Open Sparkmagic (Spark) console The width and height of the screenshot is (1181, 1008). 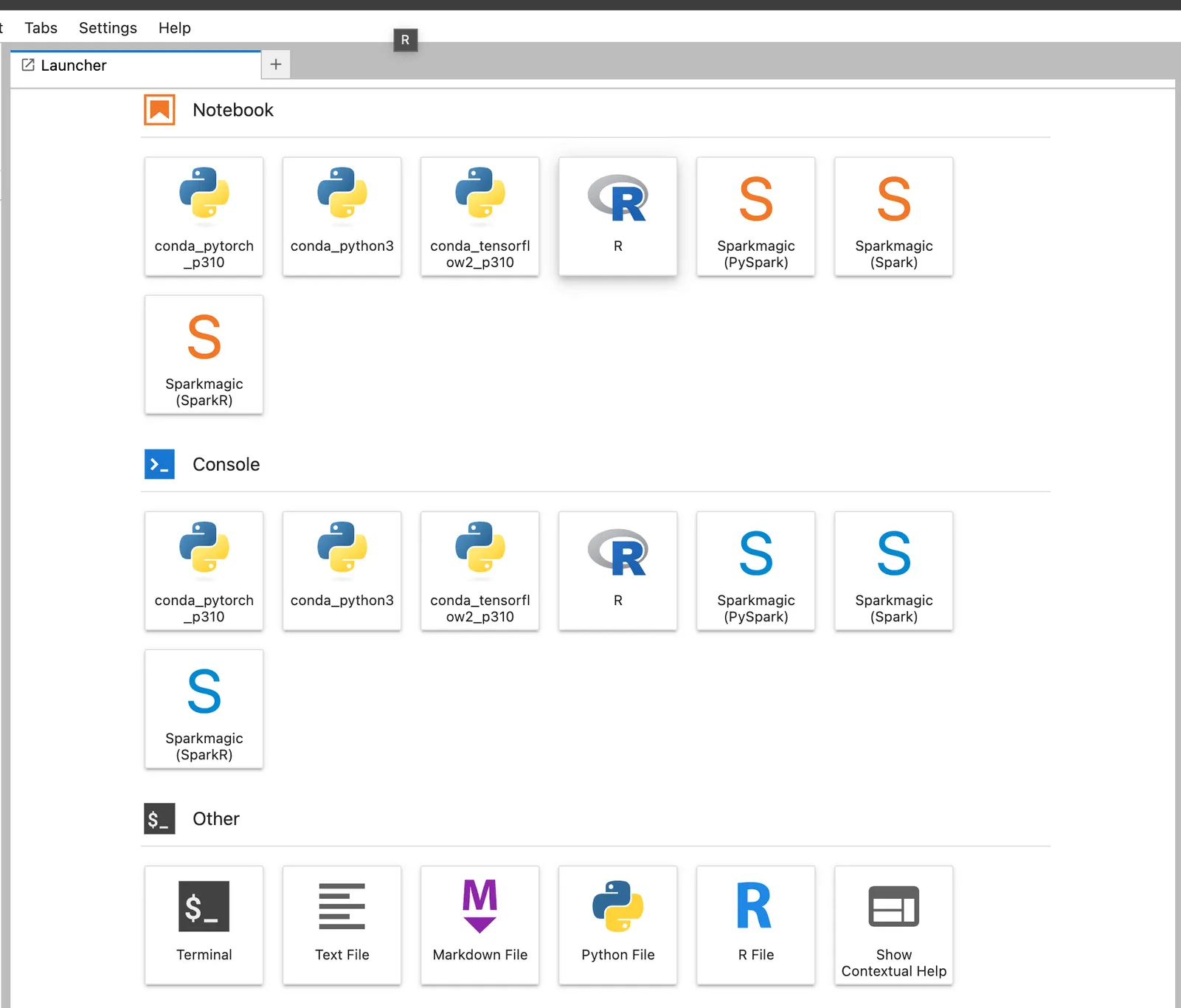(x=893, y=570)
